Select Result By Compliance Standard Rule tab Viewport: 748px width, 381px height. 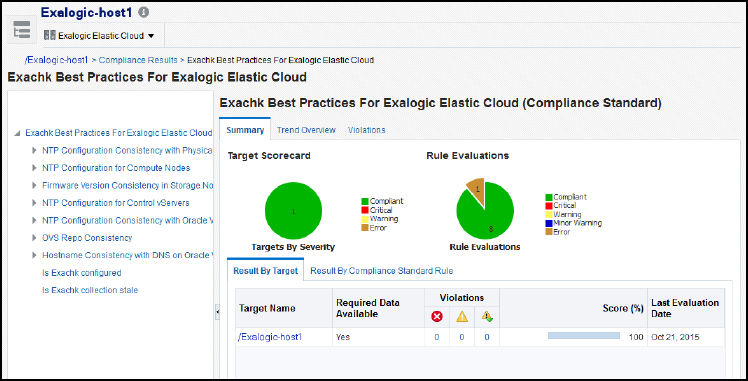[x=382, y=270]
